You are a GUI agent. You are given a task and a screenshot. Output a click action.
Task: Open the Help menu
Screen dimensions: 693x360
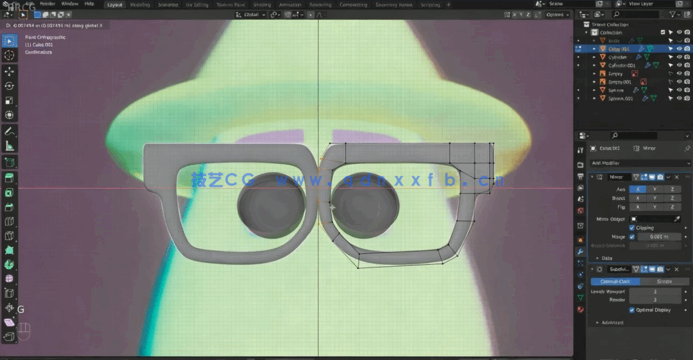point(89,4)
